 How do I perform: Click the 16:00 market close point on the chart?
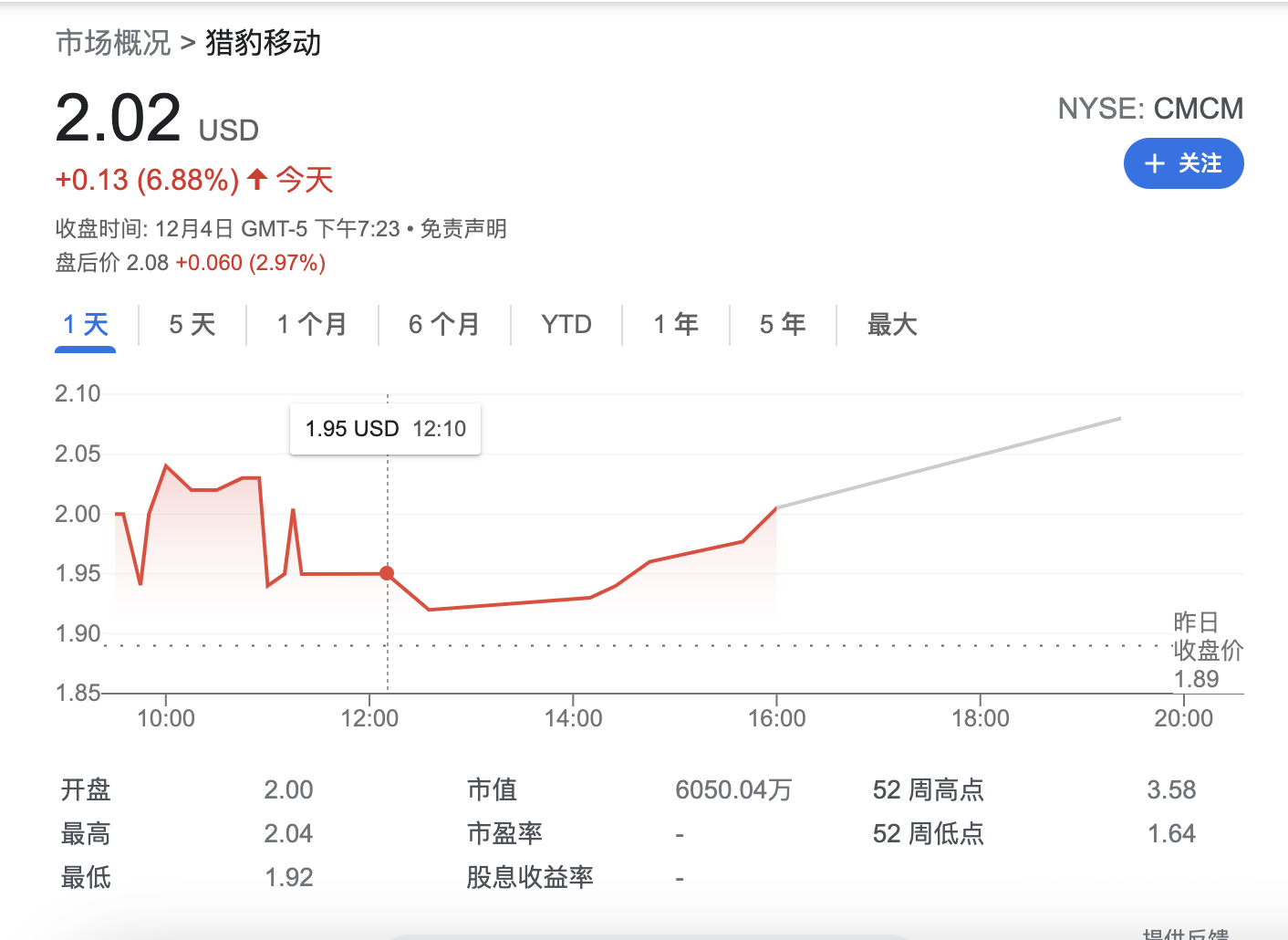pyautogui.click(x=776, y=507)
